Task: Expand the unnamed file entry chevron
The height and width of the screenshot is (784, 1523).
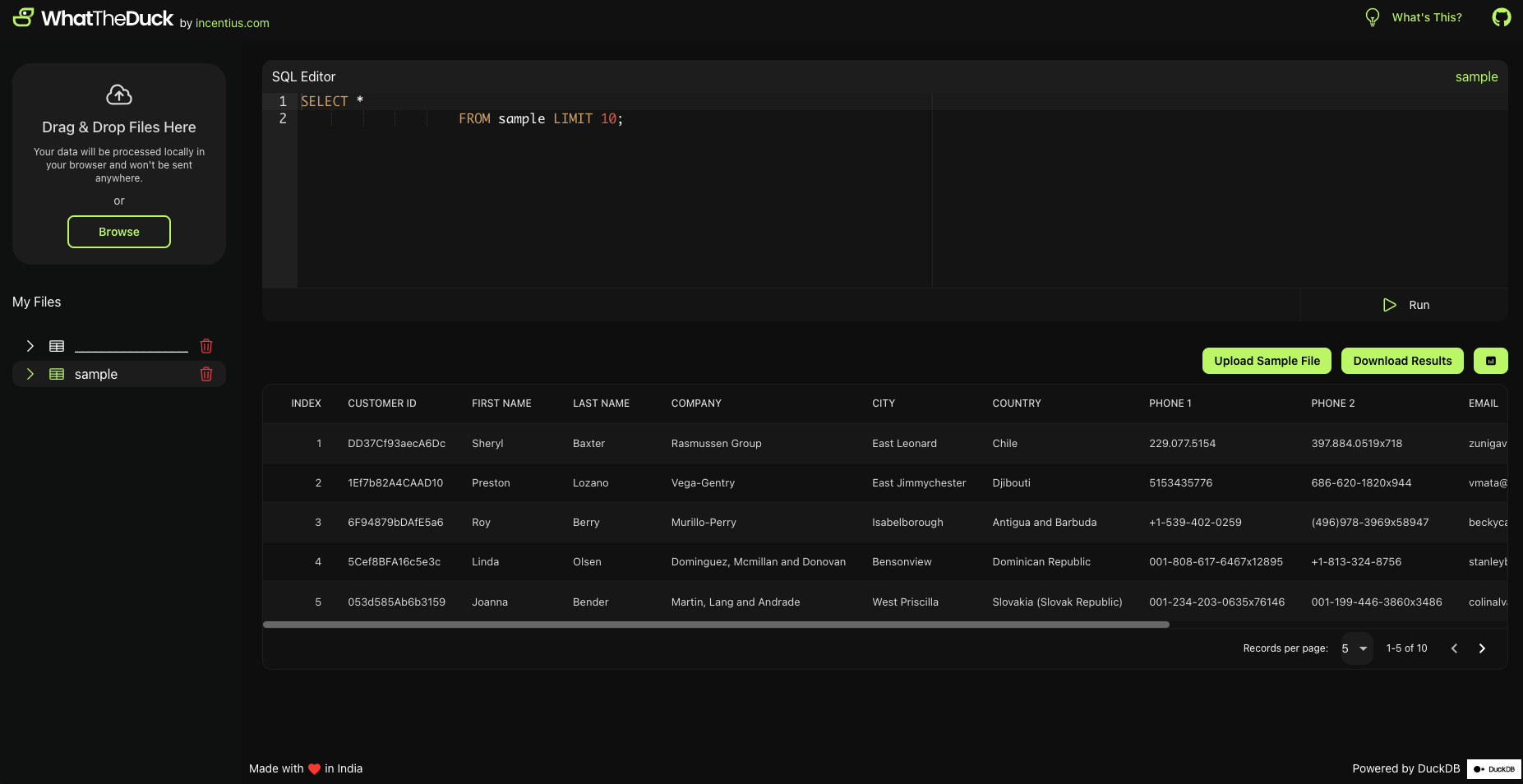Action: click(x=30, y=346)
